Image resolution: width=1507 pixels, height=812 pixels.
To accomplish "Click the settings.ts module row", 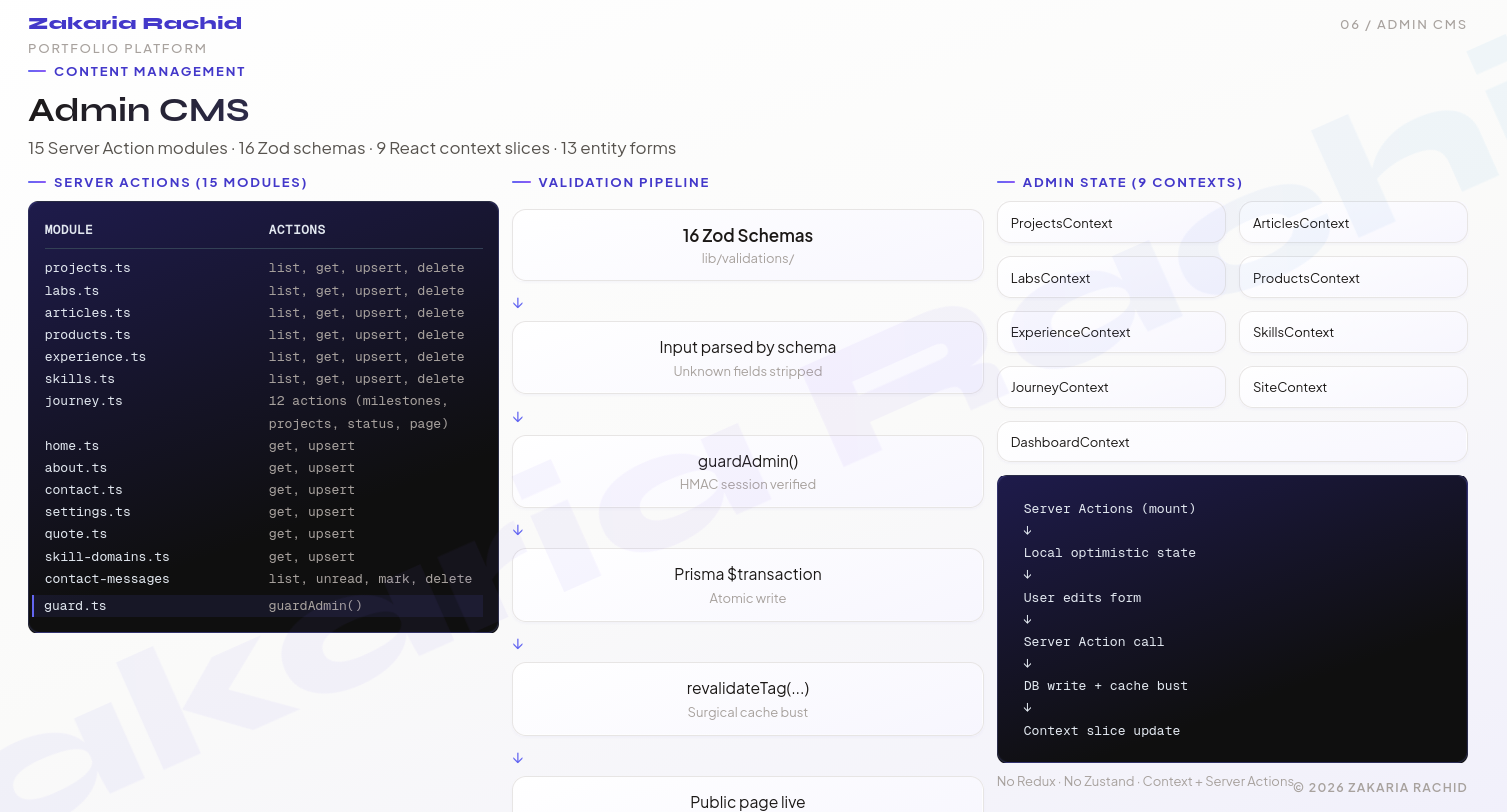I will (263, 512).
